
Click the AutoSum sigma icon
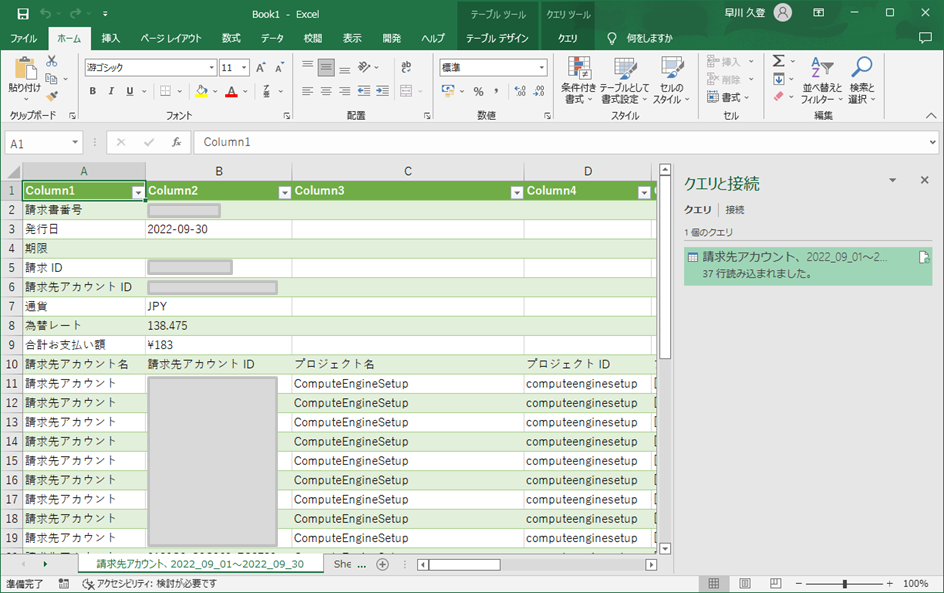tap(778, 62)
